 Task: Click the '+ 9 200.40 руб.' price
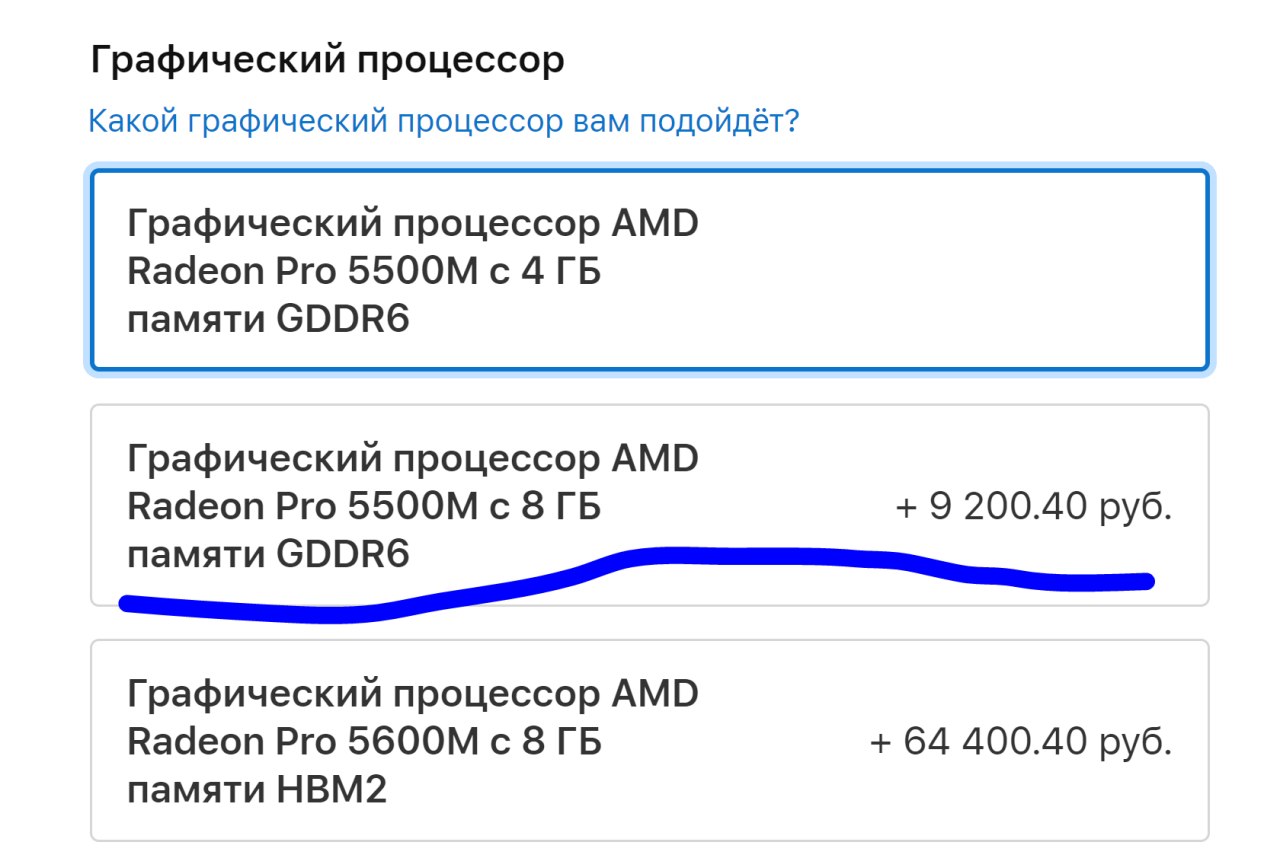point(1033,507)
